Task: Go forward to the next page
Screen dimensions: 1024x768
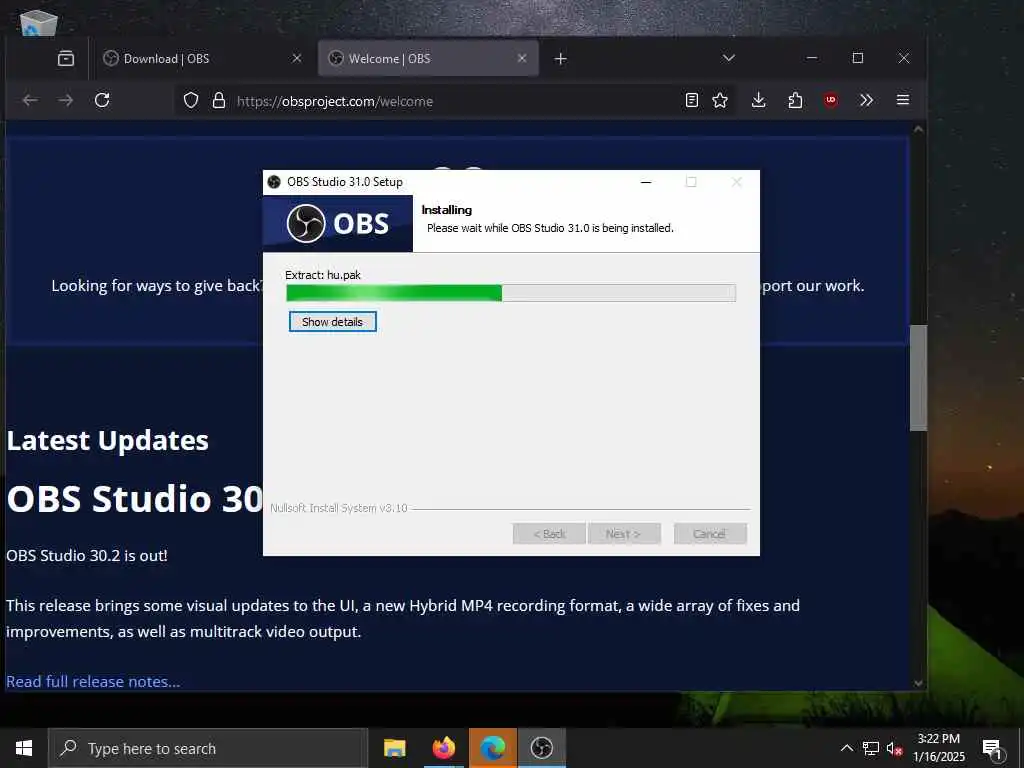Action: pos(65,101)
